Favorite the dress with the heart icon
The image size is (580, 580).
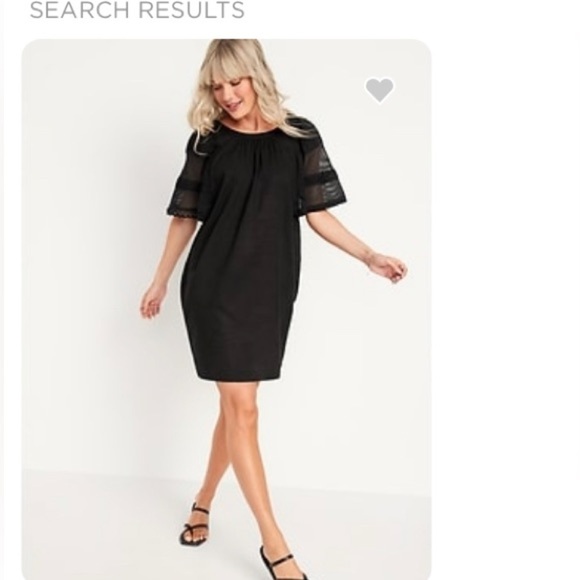[380, 90]
